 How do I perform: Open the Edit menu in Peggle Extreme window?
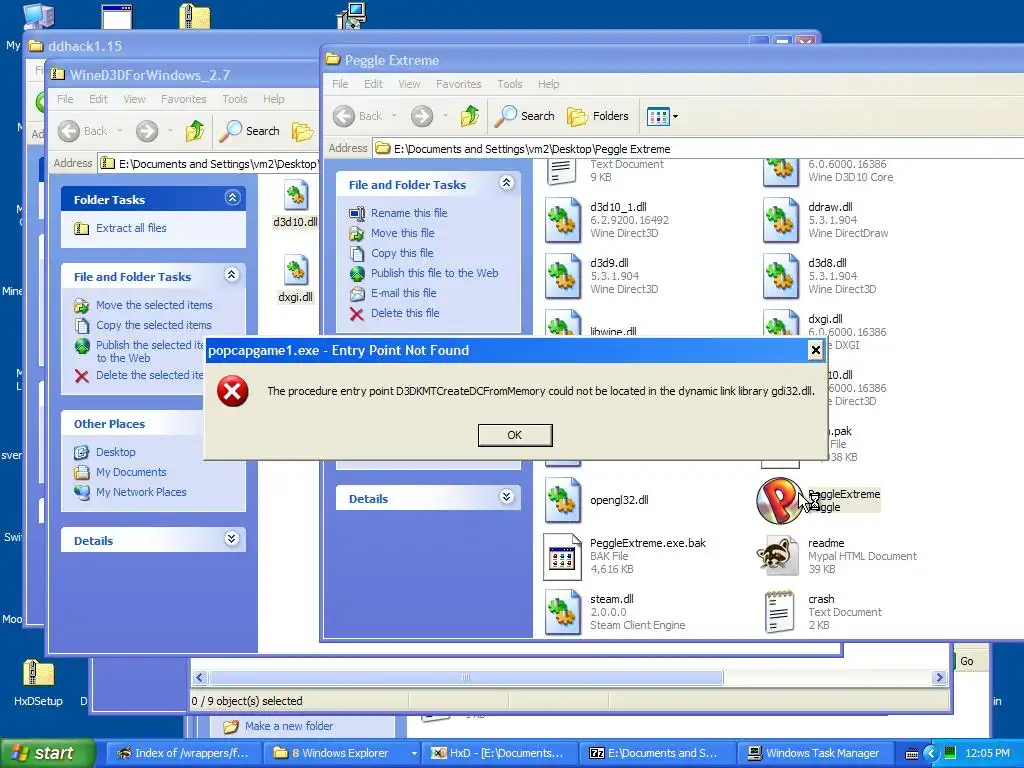pyautogui.click(x=373, y=84)
